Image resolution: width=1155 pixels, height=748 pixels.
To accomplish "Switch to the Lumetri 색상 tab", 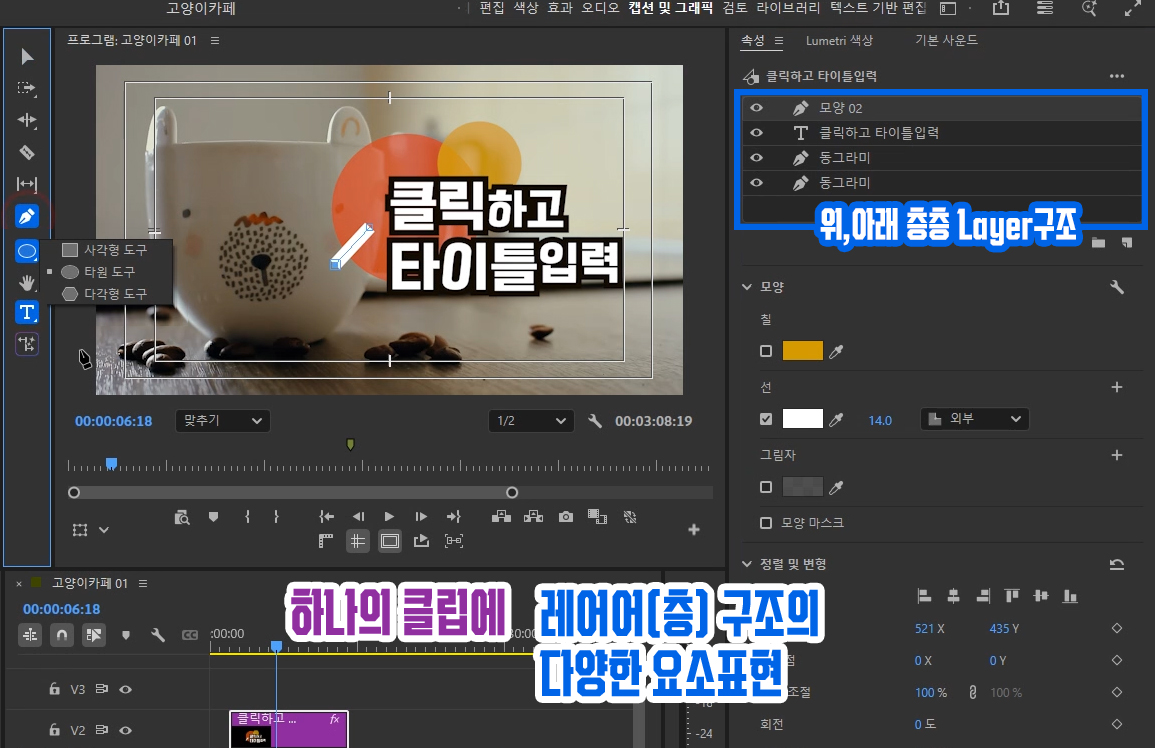I will [x=839, y=41].
